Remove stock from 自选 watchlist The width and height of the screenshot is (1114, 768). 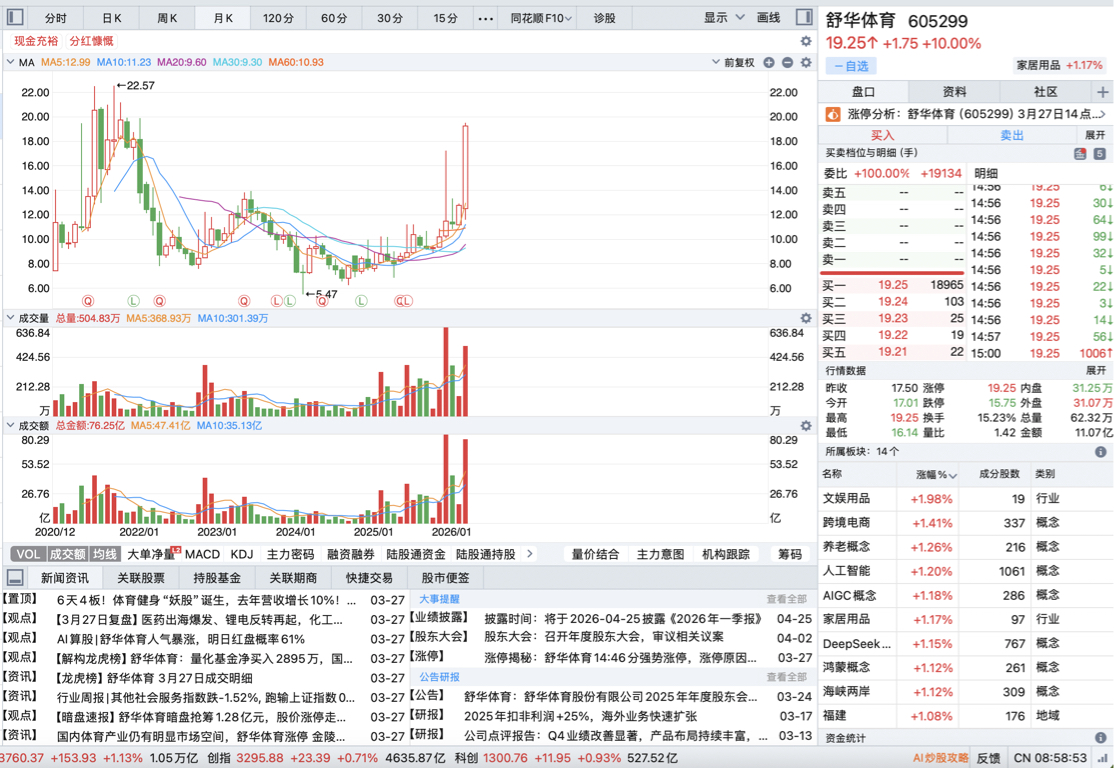click(x=851, y=66)
